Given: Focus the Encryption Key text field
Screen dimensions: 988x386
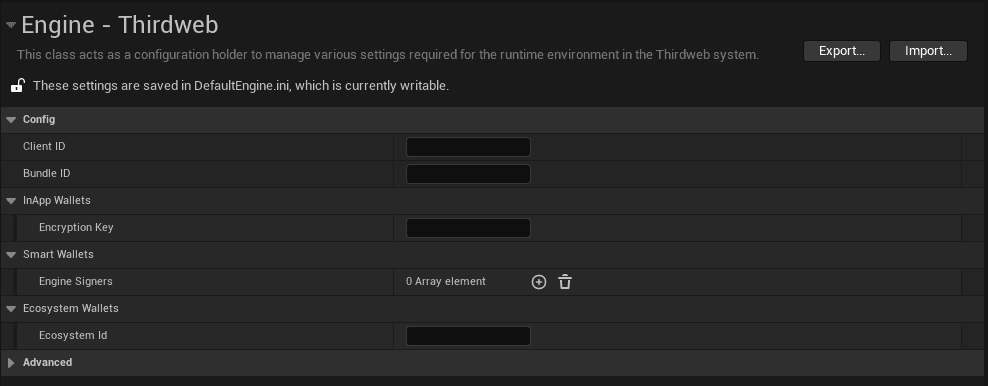Looking at the screenshot, I should pyautogui.click(x=468, y=228).
